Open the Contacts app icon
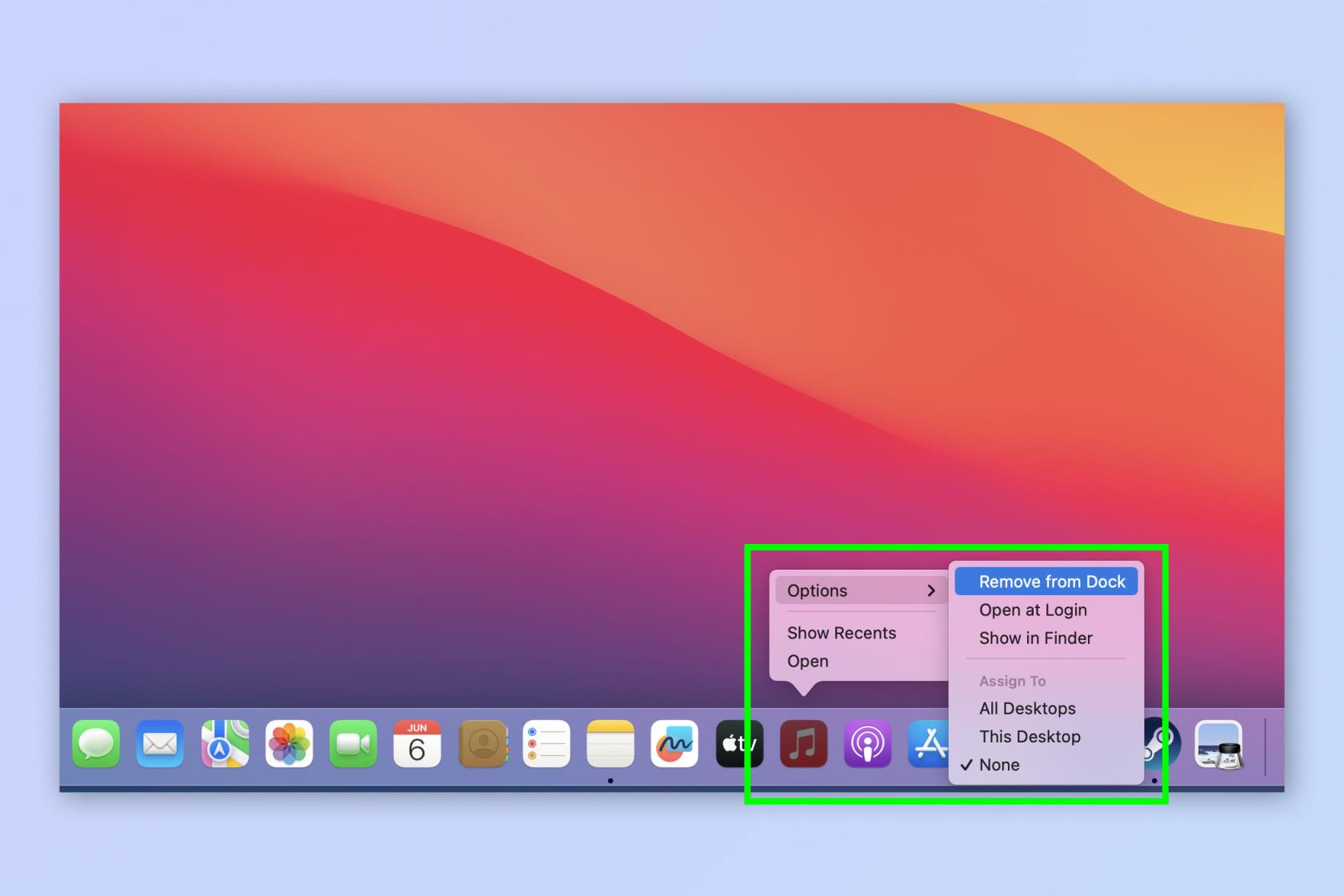This screenshot has width=1344, height=896. tap(482, 744)
